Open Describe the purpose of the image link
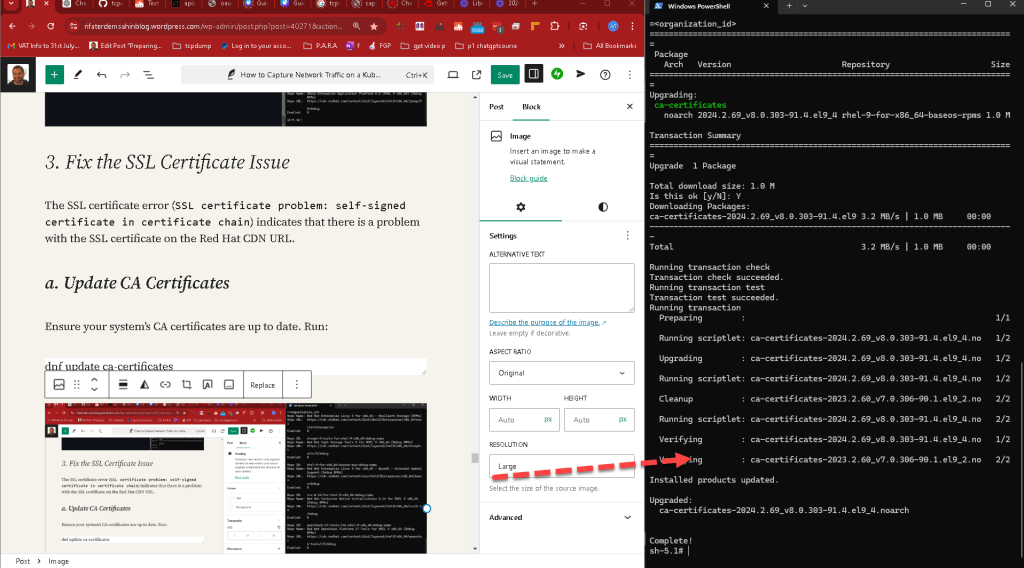 [547, 323]
